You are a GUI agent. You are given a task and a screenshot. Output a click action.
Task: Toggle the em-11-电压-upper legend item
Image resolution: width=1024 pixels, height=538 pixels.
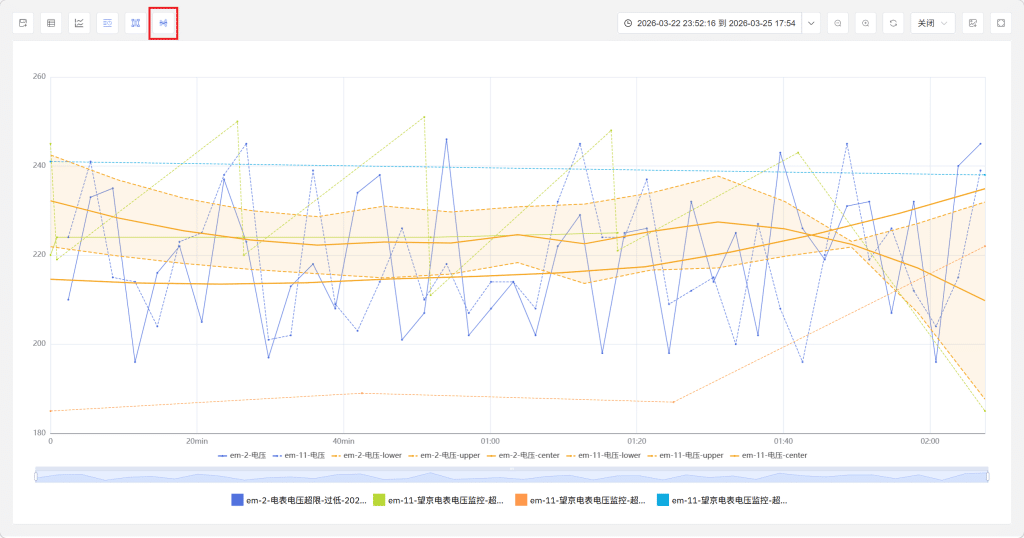coord(685,455)
